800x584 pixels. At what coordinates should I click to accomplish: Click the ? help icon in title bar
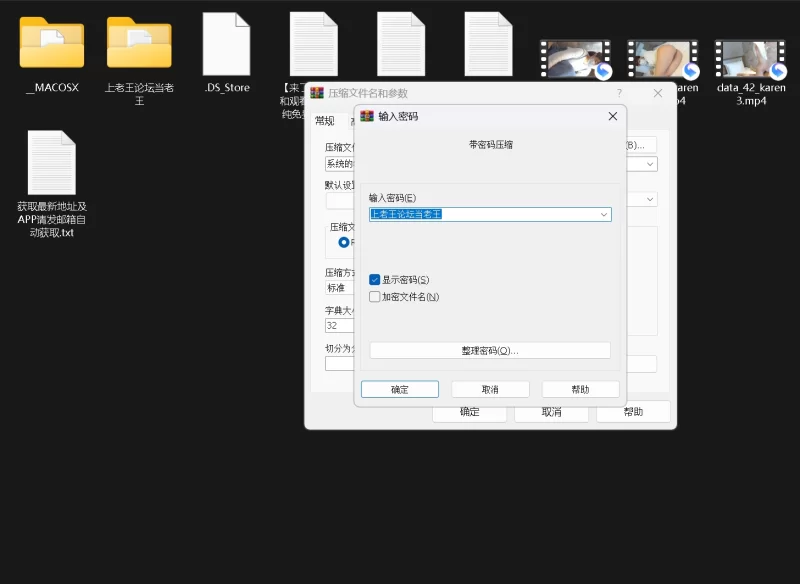[x=619, y=93]
